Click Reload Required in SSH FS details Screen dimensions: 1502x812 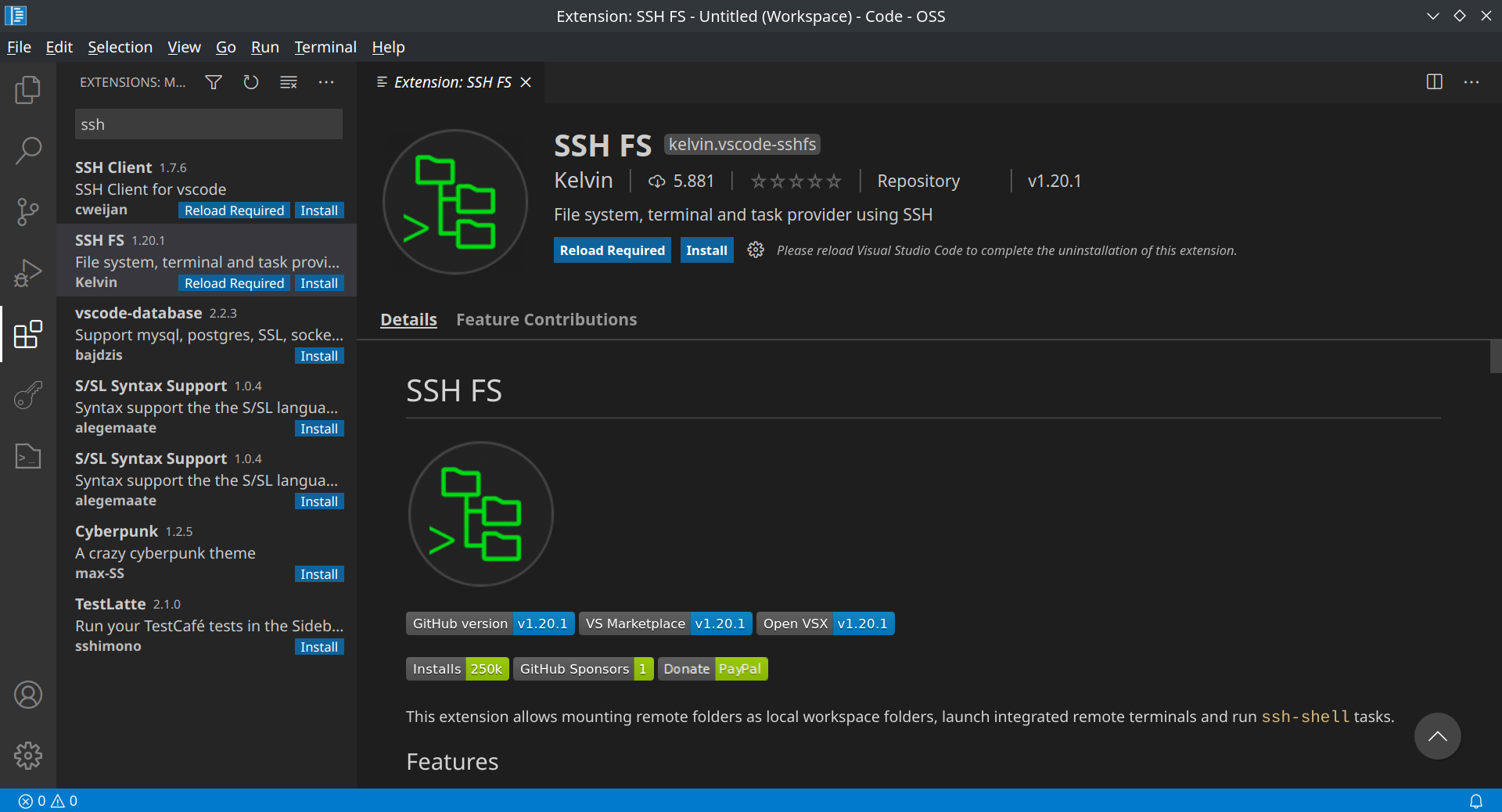[x=612, y=250]
